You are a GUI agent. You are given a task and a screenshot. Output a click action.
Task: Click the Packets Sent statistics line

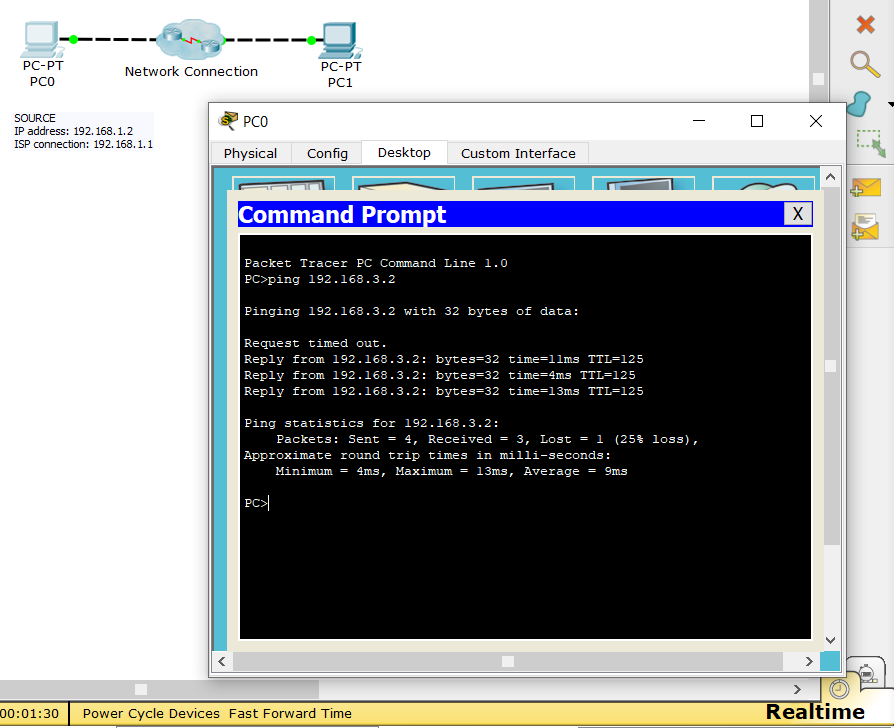(487, 439)
